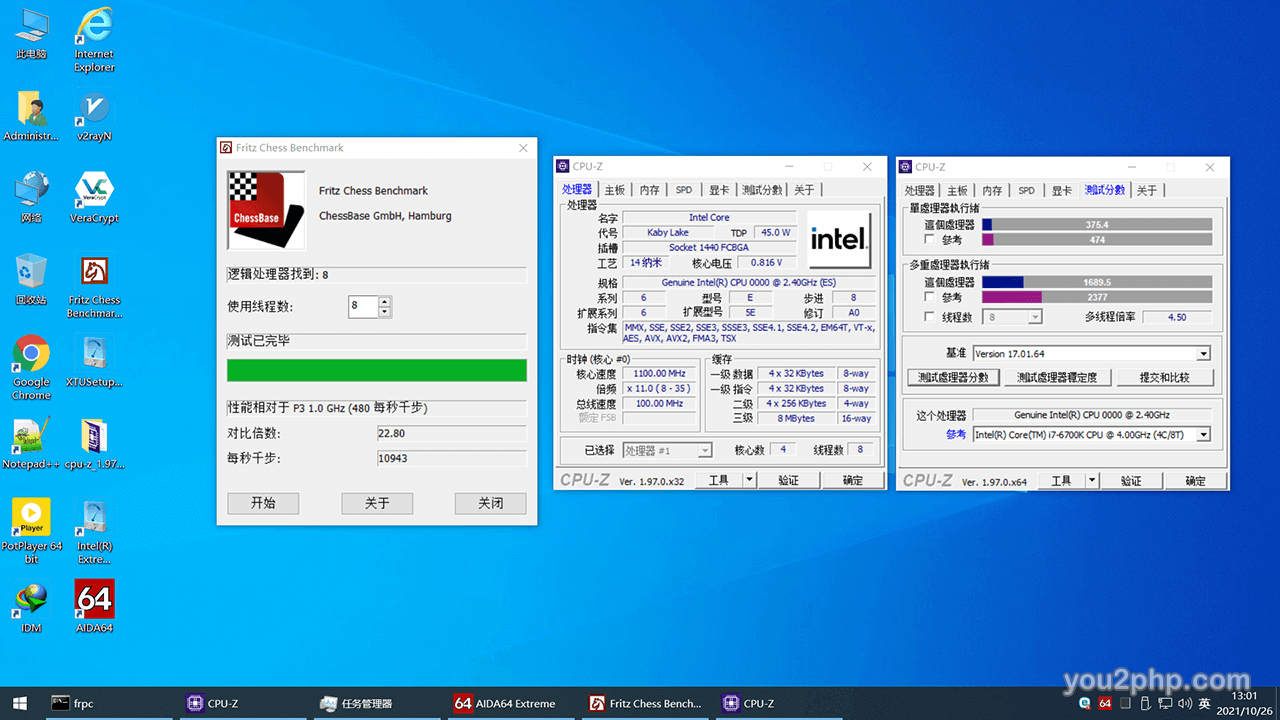Select the Notepad++ desktop shortcut
1280x720 pixels.
(32, 443)
